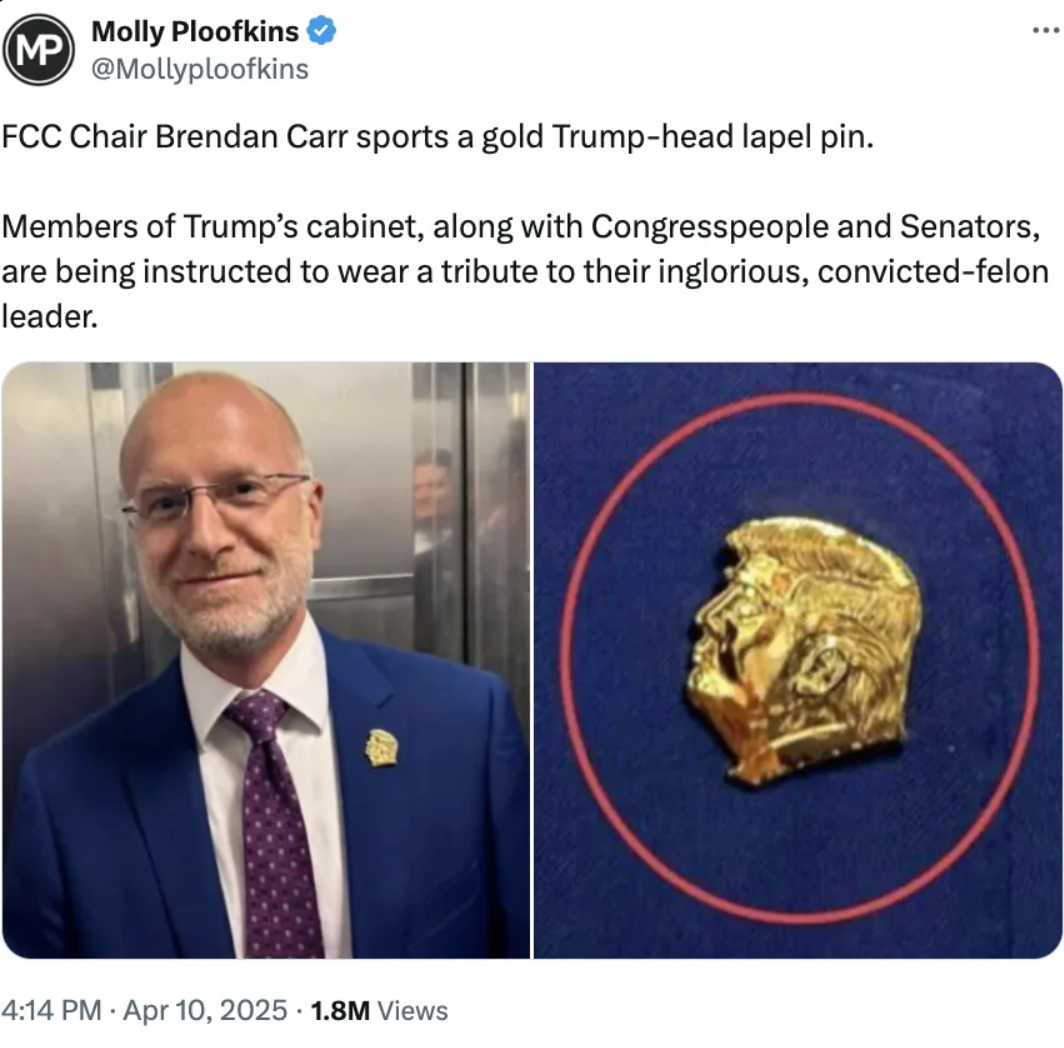This screenshot has width=1064, height=1048.
Task: Click the Apr 10, 2025 date
Action: pyautogui.click(x=206, y=1010)
